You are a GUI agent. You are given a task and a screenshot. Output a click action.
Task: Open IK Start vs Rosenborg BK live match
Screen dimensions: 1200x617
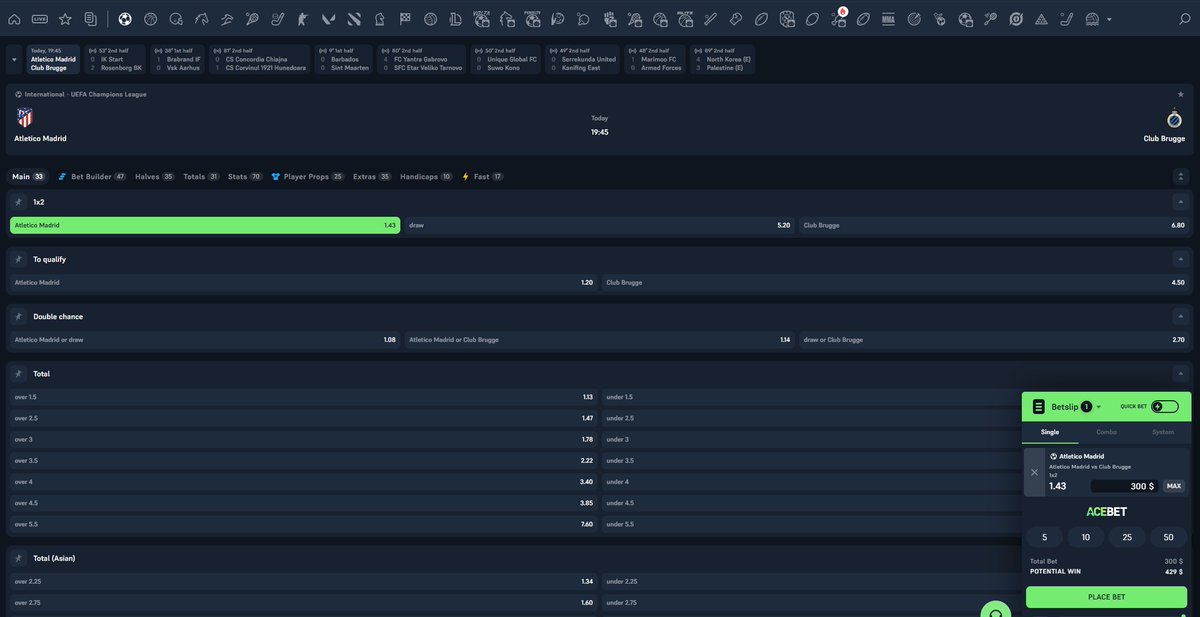pos(115,59)
